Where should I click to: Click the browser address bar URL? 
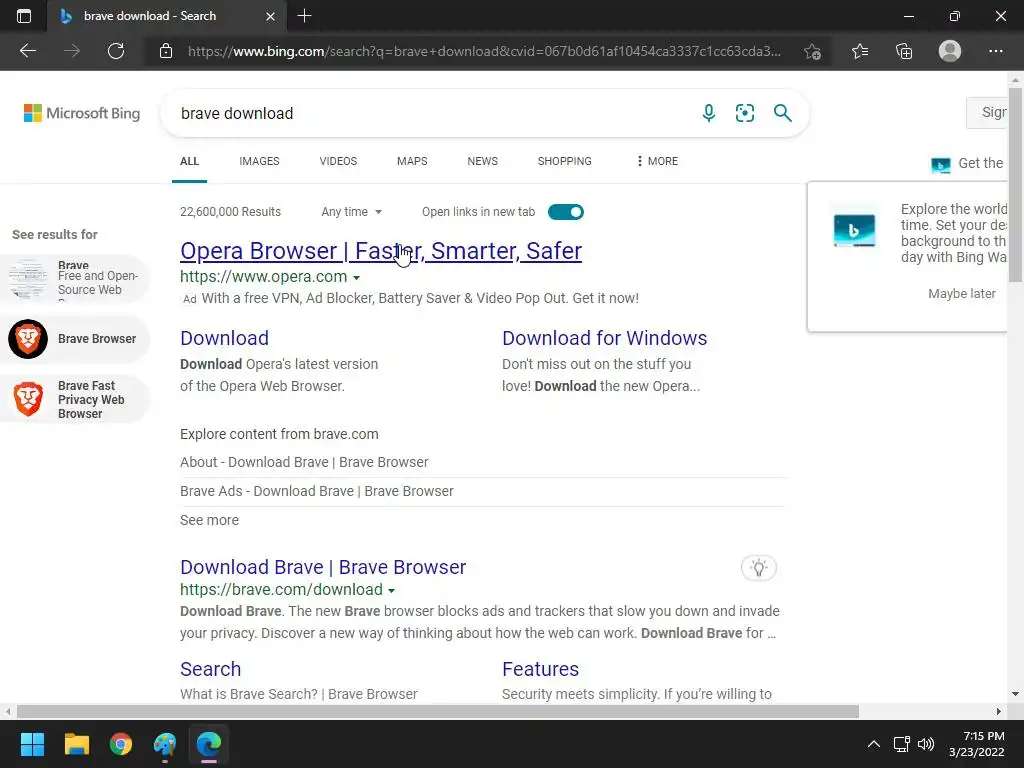484,51
